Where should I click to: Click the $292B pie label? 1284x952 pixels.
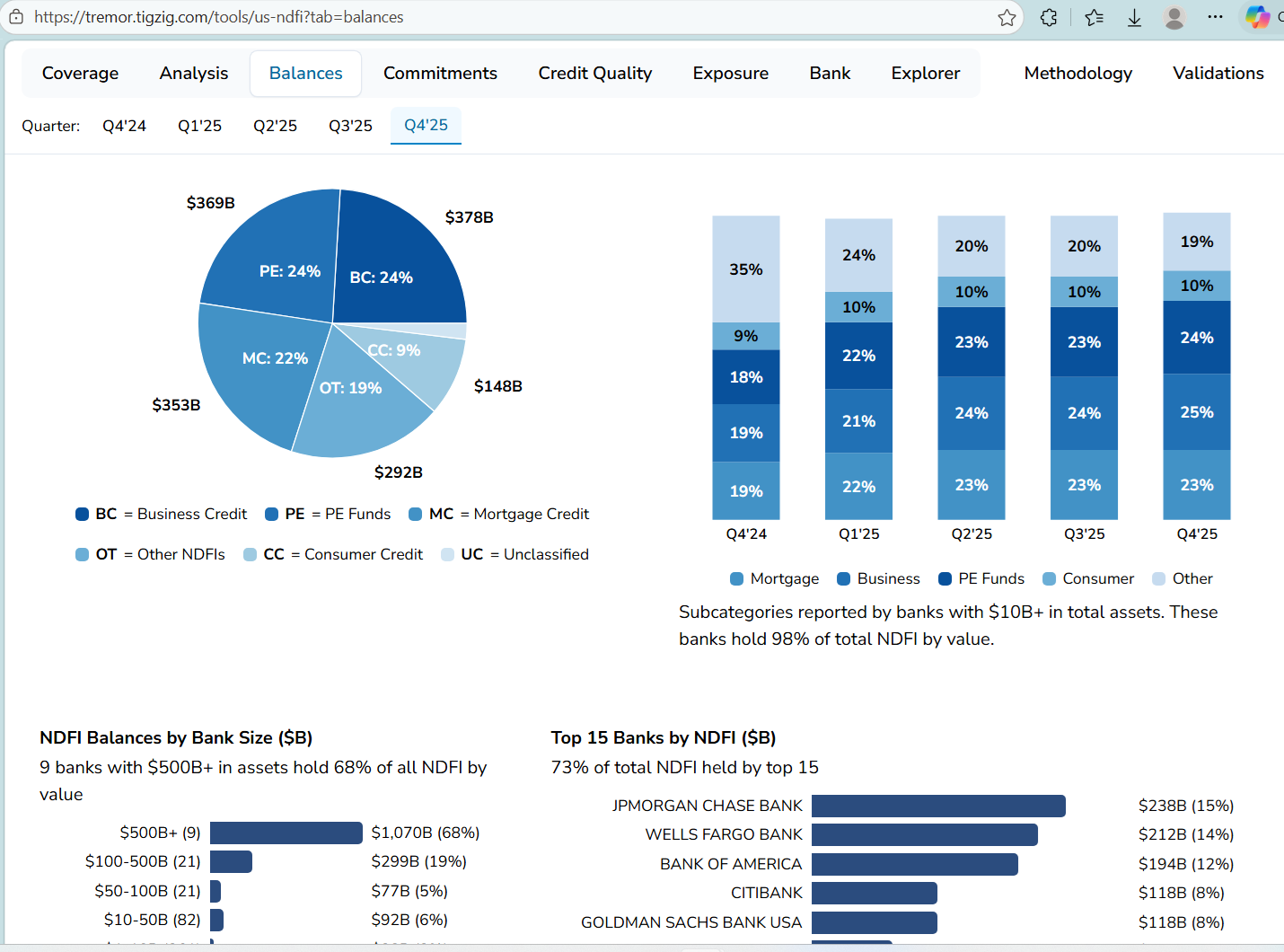click(399, 472)
